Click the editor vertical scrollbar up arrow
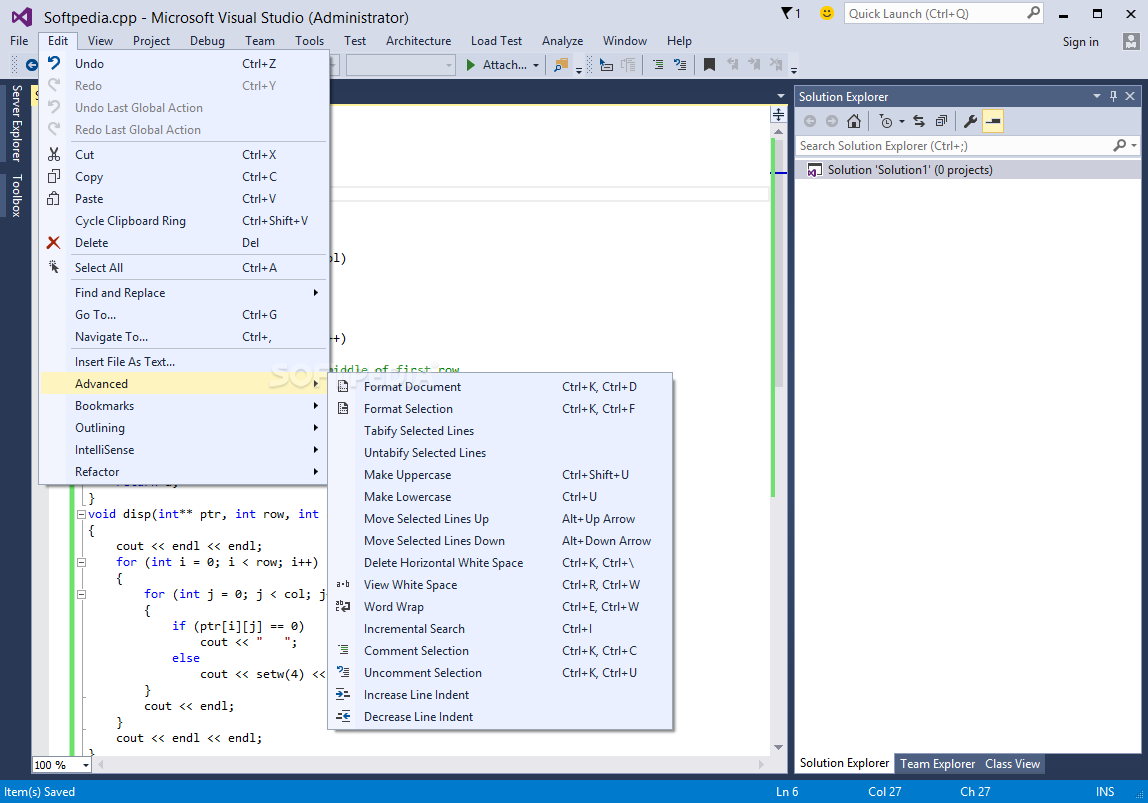 click(778, 132)
